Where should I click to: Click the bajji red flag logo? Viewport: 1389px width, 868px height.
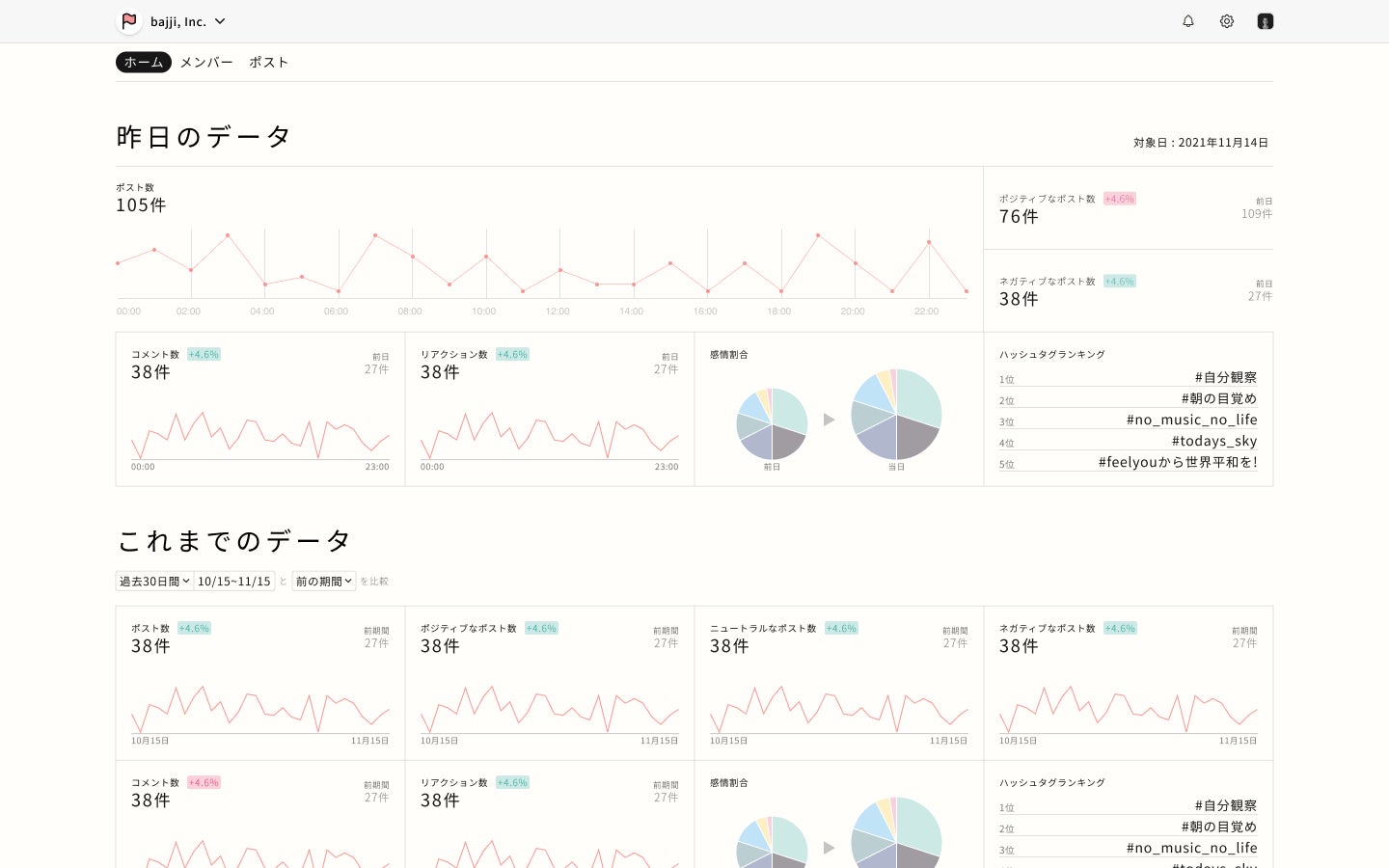[129, 21]
